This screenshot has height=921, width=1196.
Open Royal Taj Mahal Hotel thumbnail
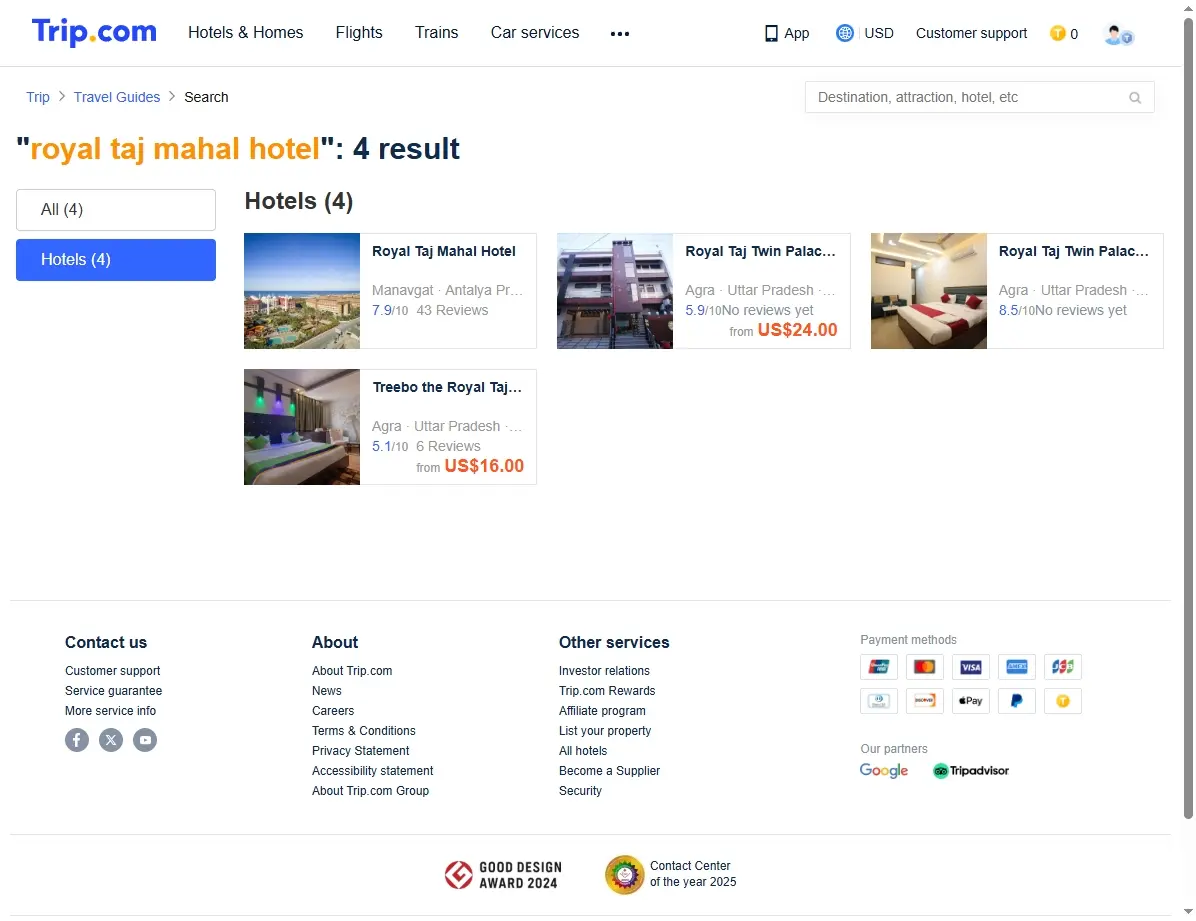(302, 291)
